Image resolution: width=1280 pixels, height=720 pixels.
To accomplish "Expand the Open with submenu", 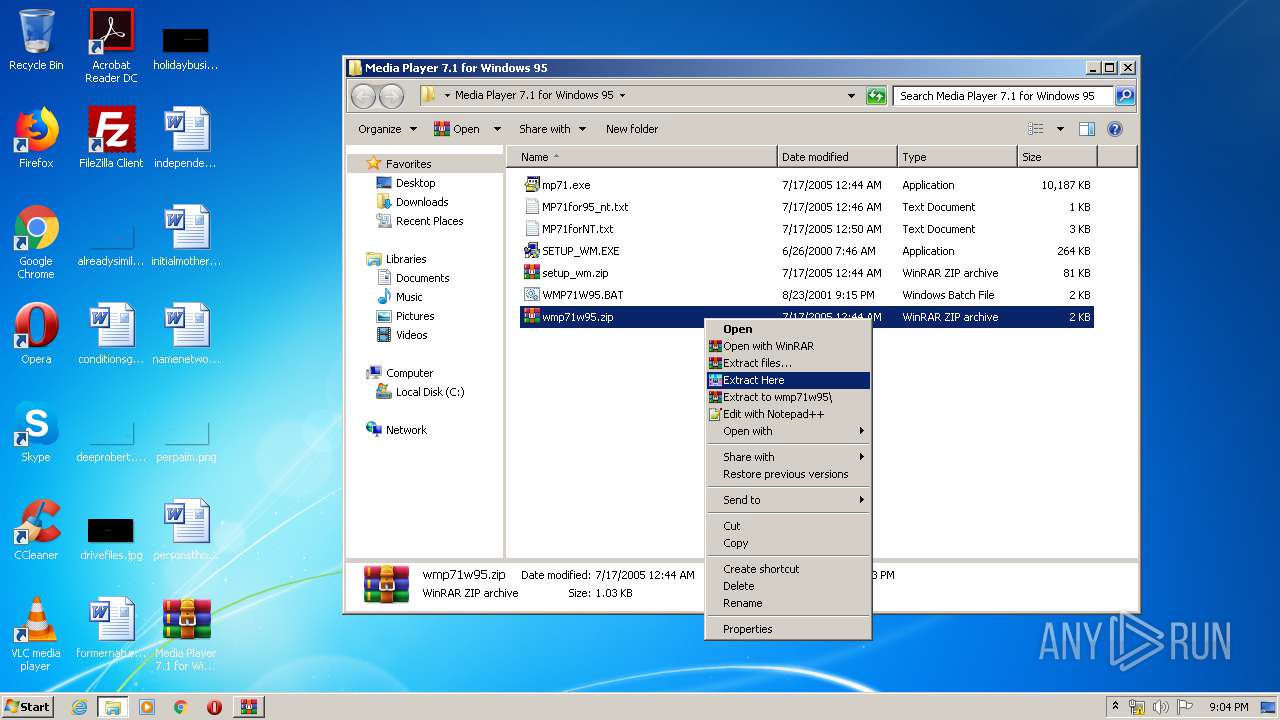I will click(788, 431).
